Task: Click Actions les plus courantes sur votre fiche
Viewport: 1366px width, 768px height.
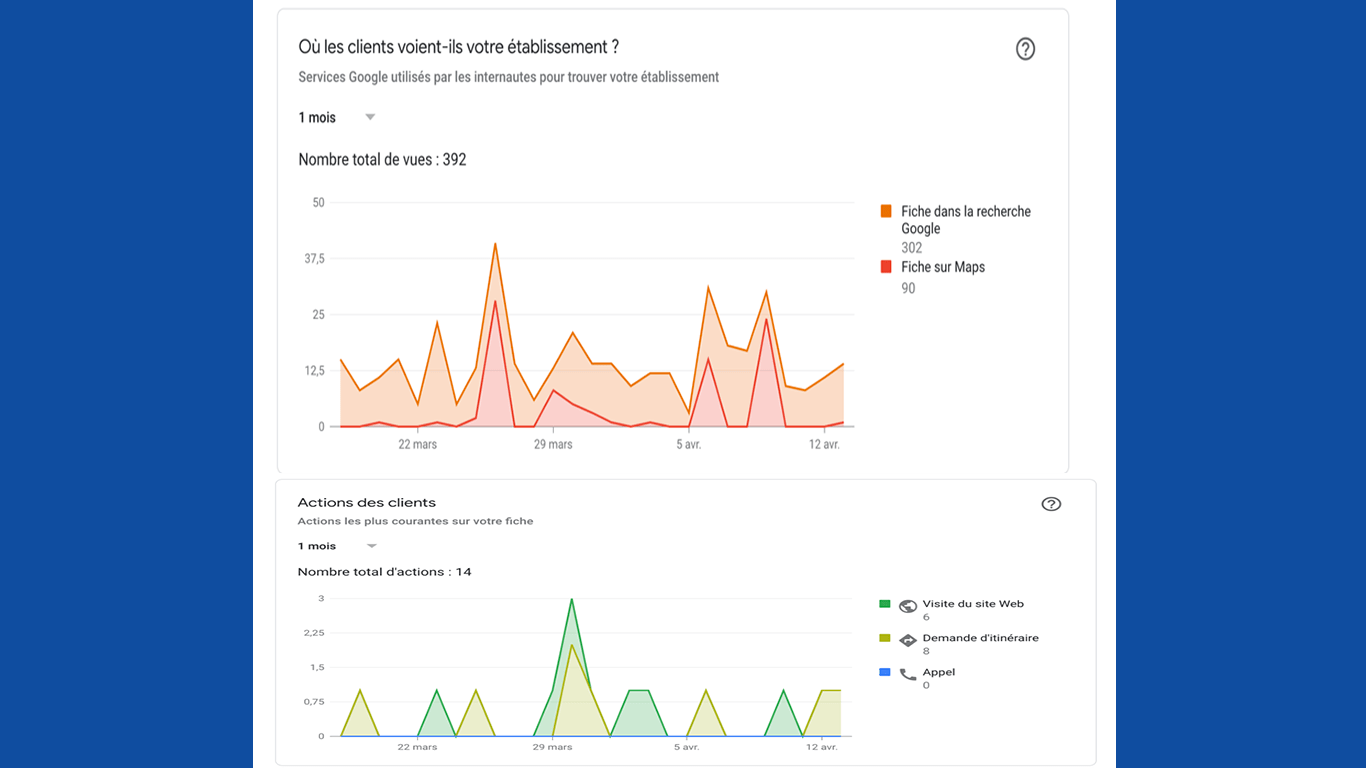Action: 415,521
